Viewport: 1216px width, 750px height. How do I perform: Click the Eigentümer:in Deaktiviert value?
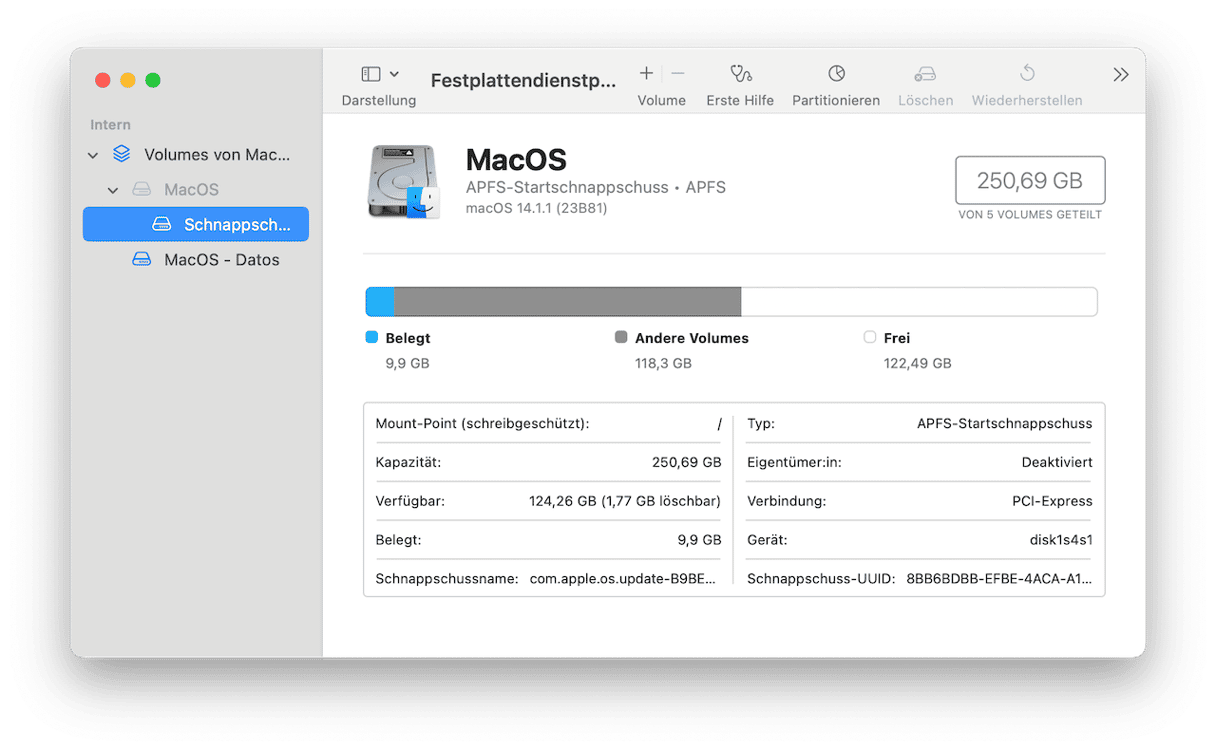1057,463
